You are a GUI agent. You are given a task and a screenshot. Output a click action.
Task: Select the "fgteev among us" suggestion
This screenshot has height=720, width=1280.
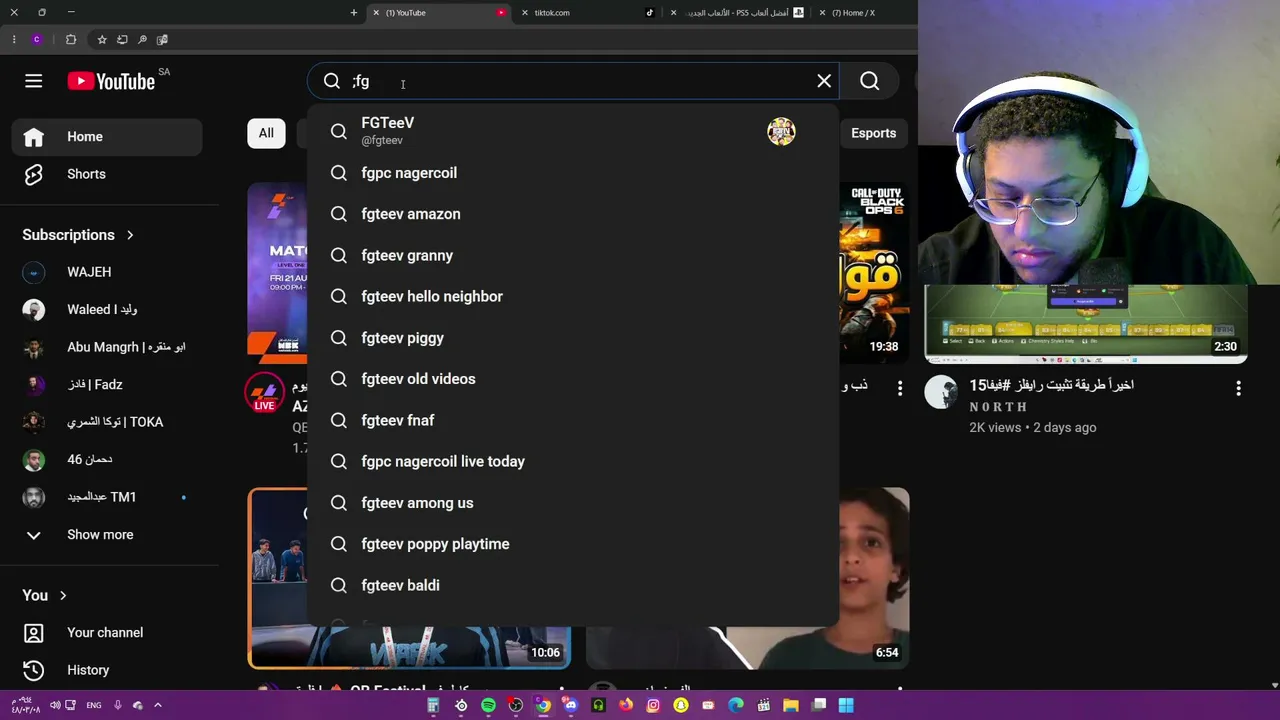pos(573,503)
